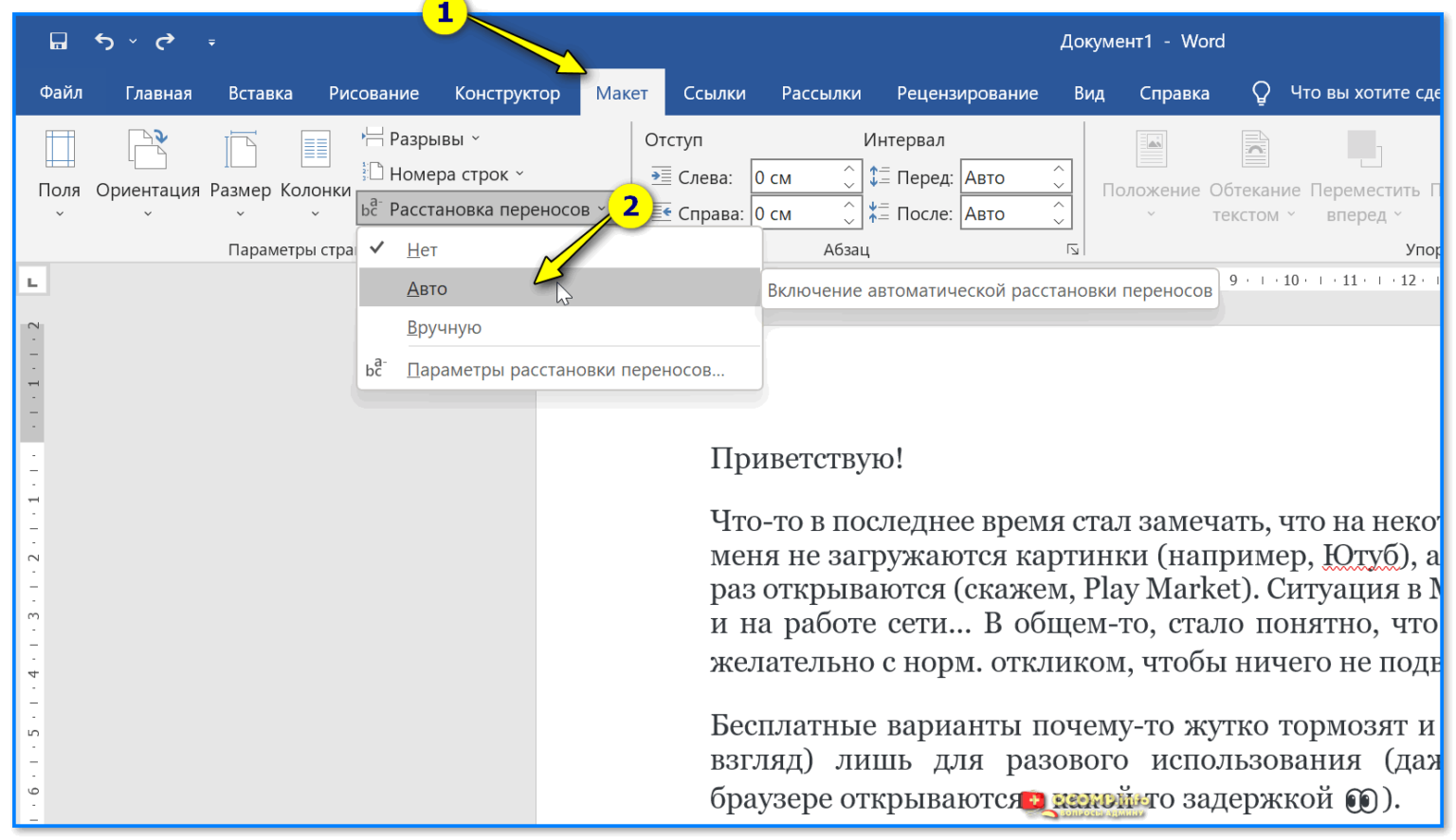This screenshot has height=840, width=1456.
Task: Switch to the Вид tab
Action: tap(1088, 93)
